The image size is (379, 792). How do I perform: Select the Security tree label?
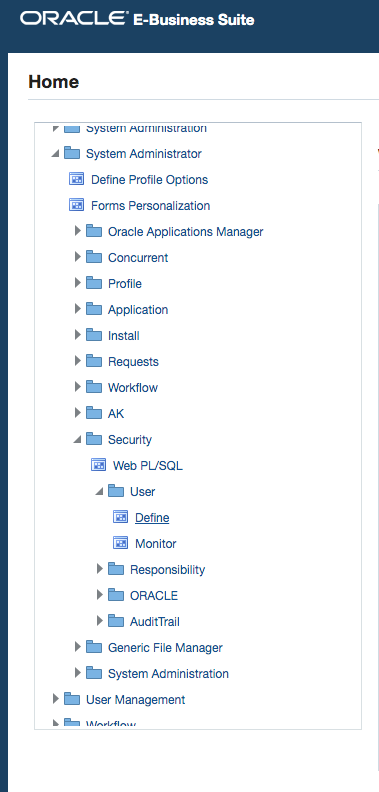(130, 439)
